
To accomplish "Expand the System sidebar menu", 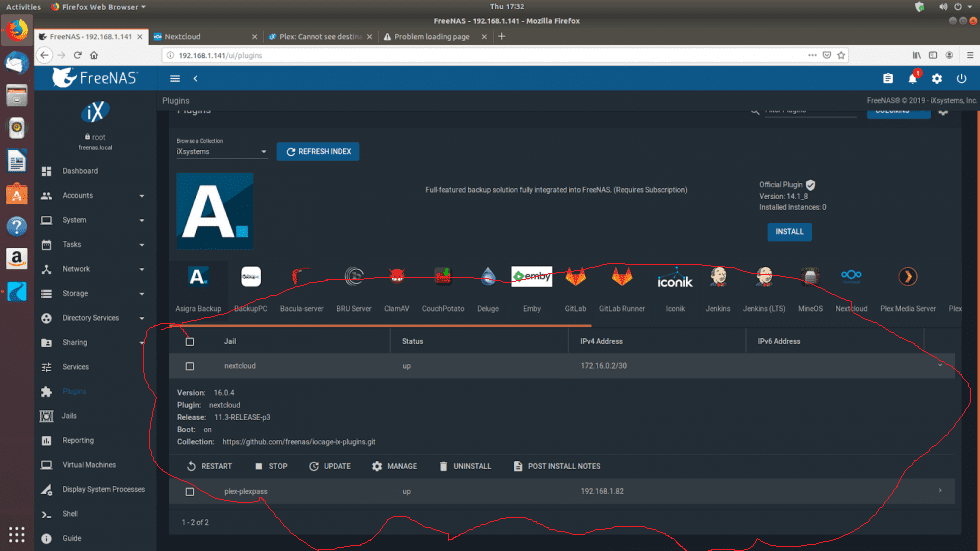I will (94, 220).
